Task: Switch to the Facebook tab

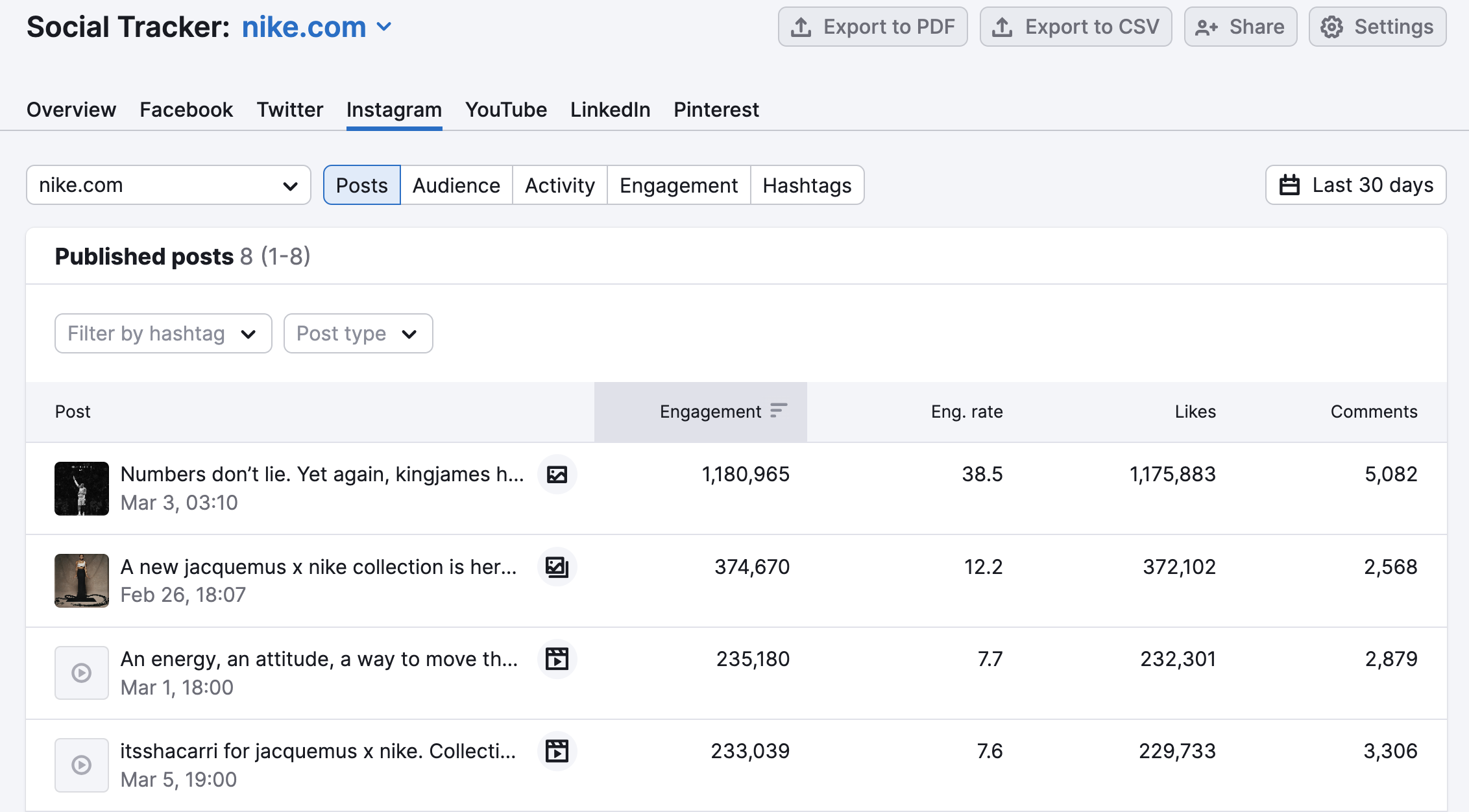Action: click(186, 110)
